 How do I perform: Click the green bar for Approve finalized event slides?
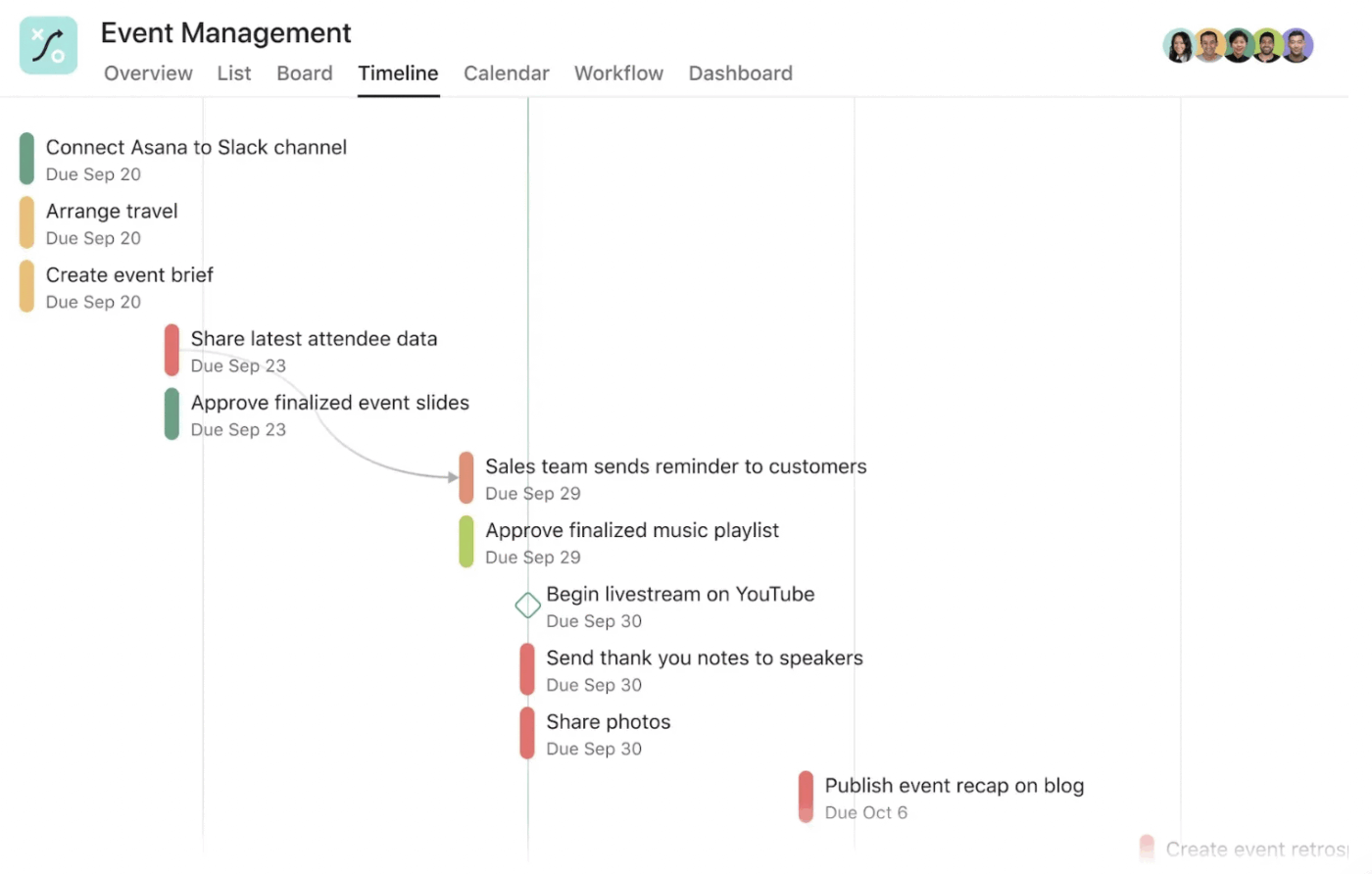pyautogui.click(x=171, y=413)
